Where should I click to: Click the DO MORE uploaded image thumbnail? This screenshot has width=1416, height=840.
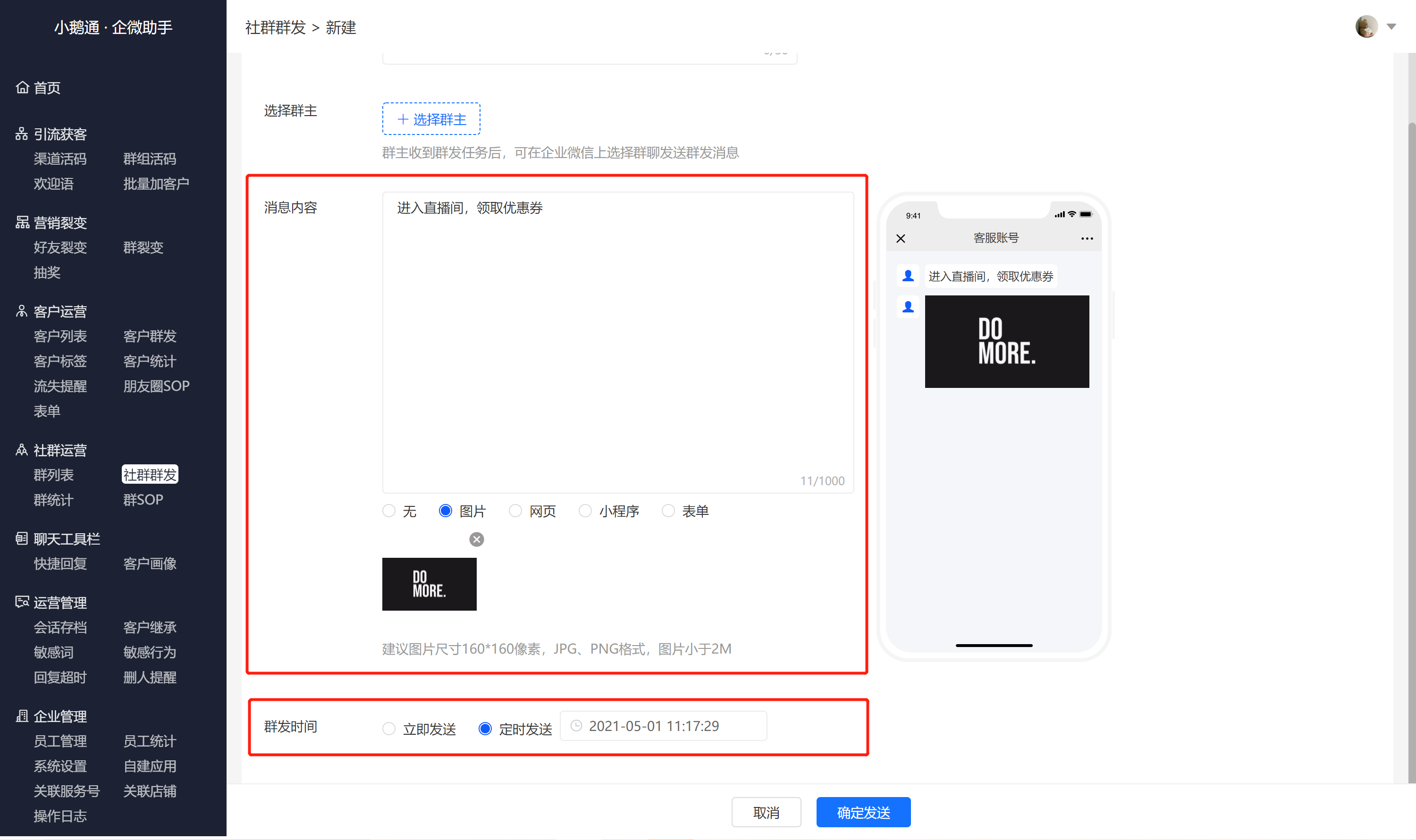pos(429,584)
